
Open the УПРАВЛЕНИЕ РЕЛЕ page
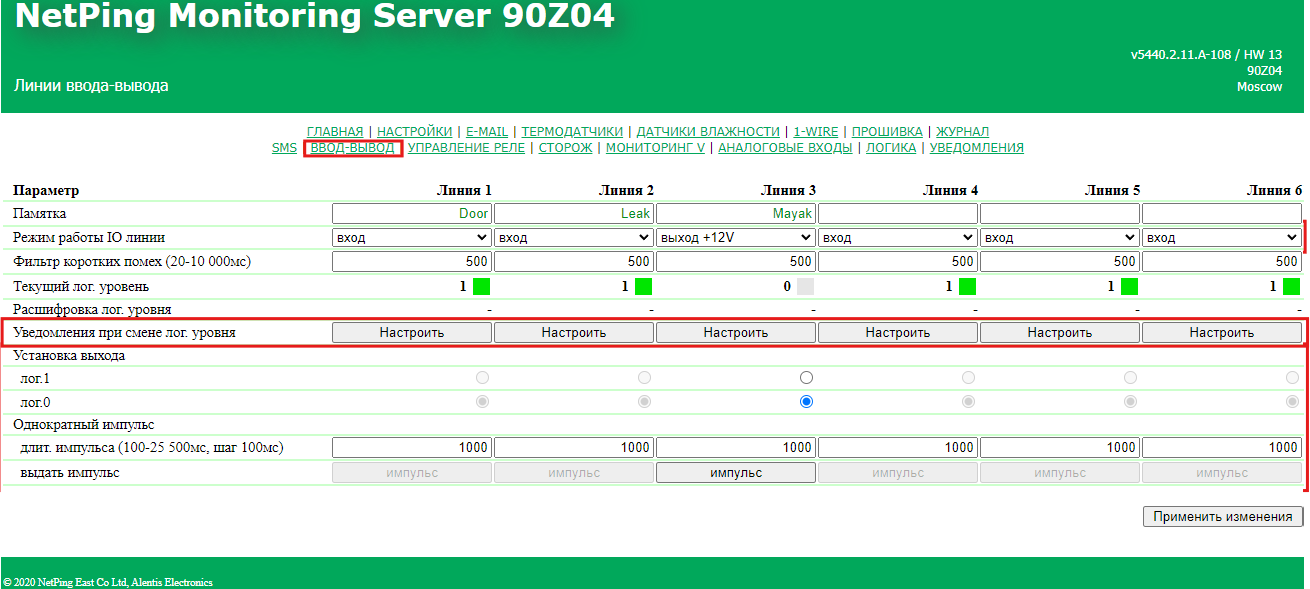click(466, 148)
